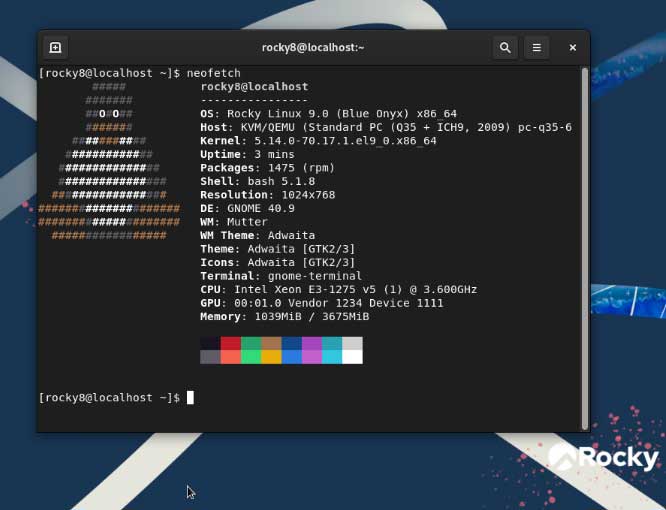Screen dimensions: 666x510
Task: Click the neofetch command text
Action: 214,73
